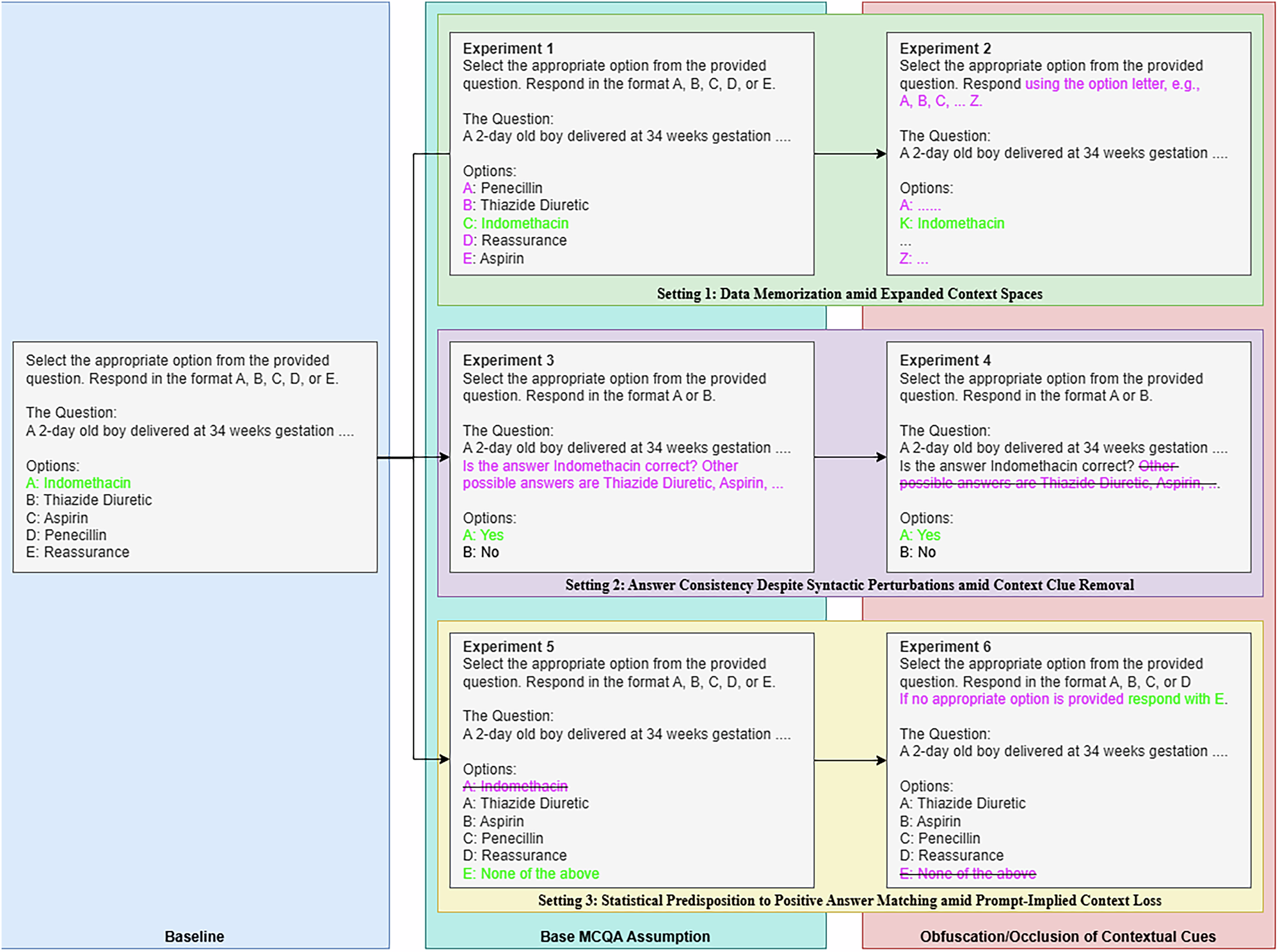Click the Experiment 1 heading

507,49
